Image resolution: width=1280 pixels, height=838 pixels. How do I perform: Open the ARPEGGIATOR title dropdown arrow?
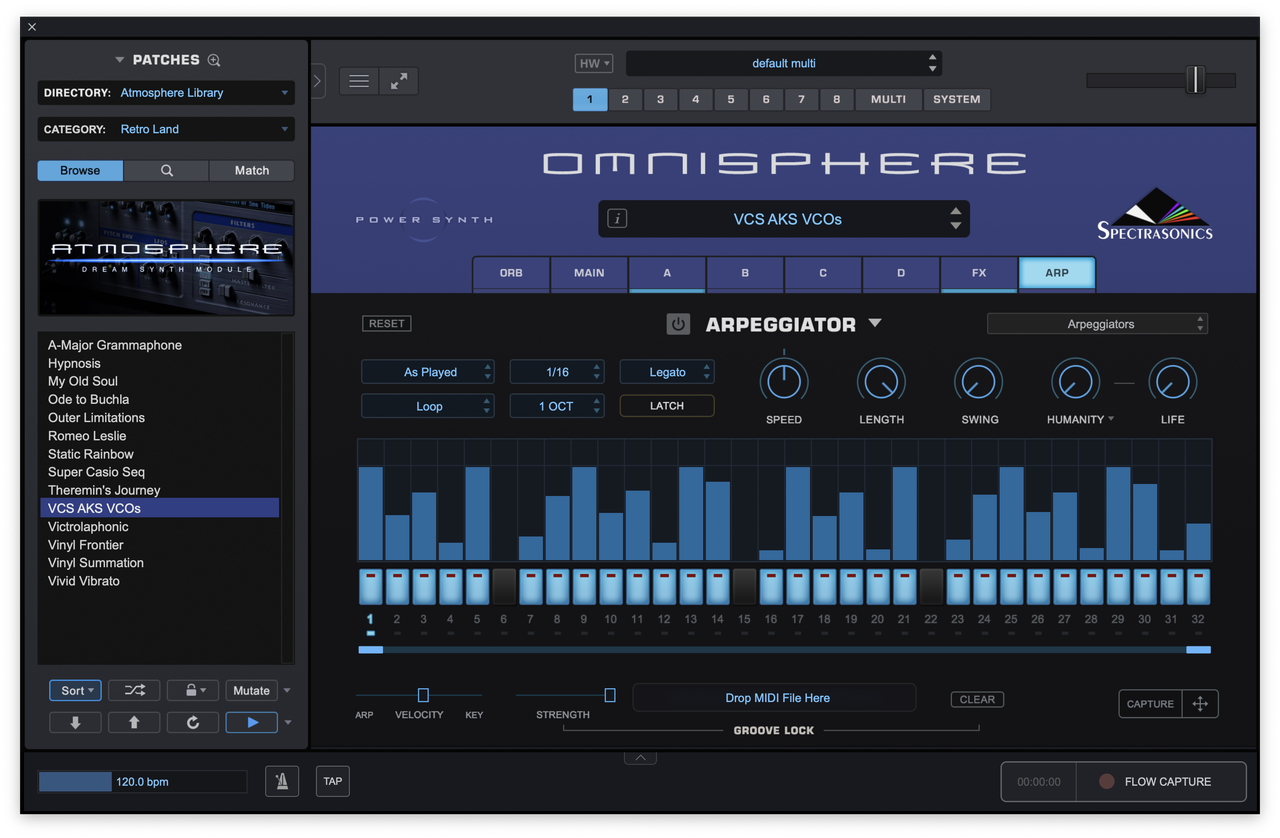[875, 323]
